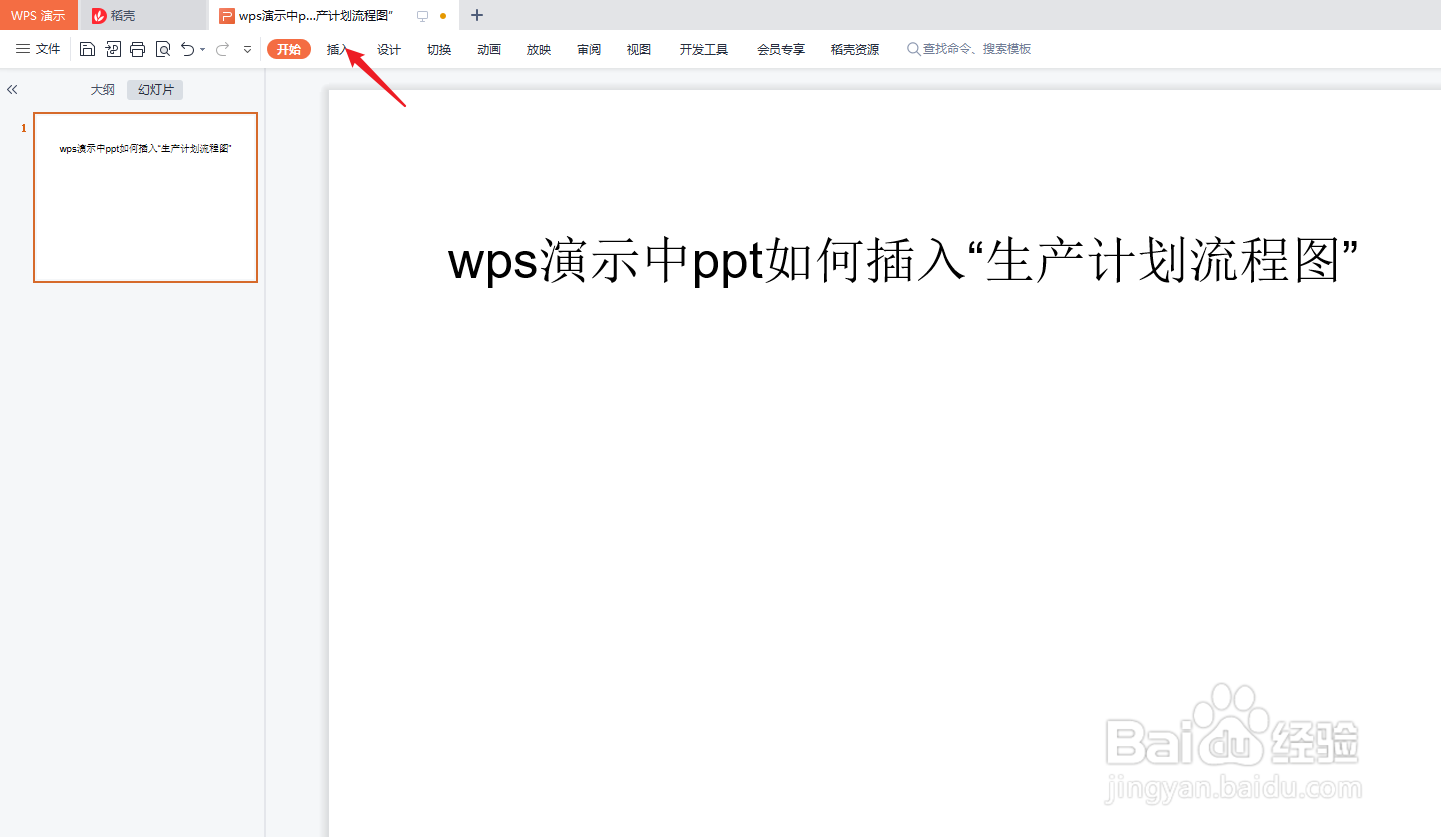Open the 开发工具 ribbon tab
The height and width of the screenshot is (837, 1441).
pyautogui.click(x=704, y=49)
